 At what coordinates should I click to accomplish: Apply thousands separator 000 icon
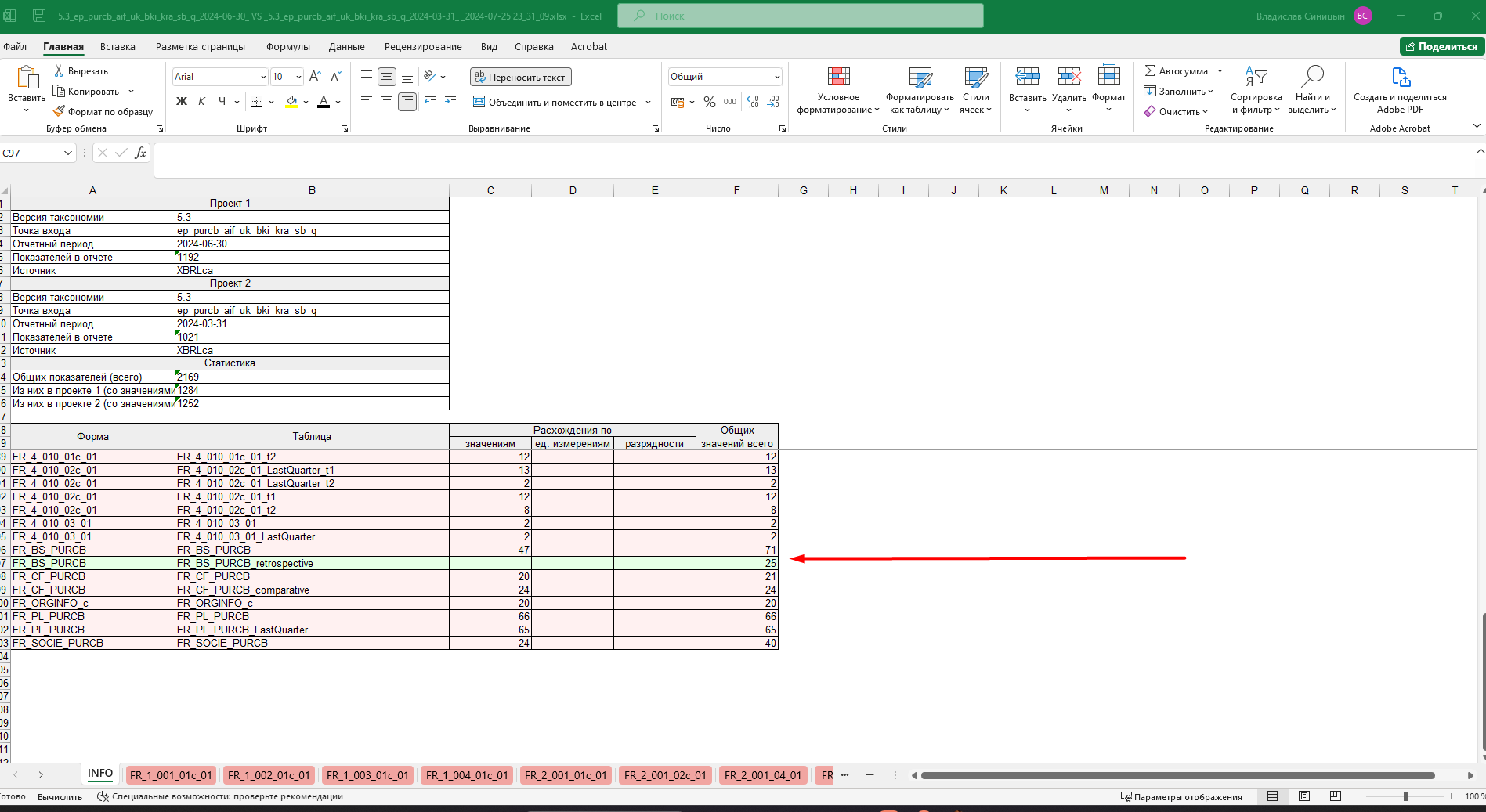point(730,102)
